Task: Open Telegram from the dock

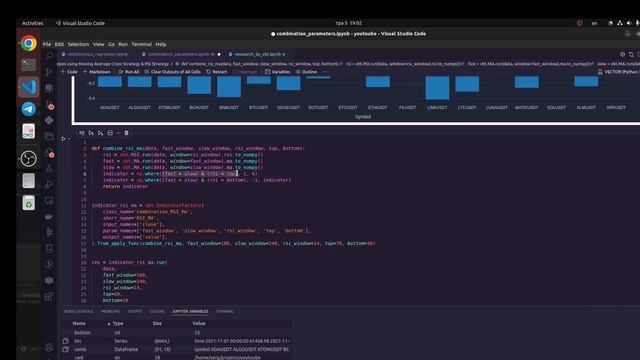Action: (29, 109)
